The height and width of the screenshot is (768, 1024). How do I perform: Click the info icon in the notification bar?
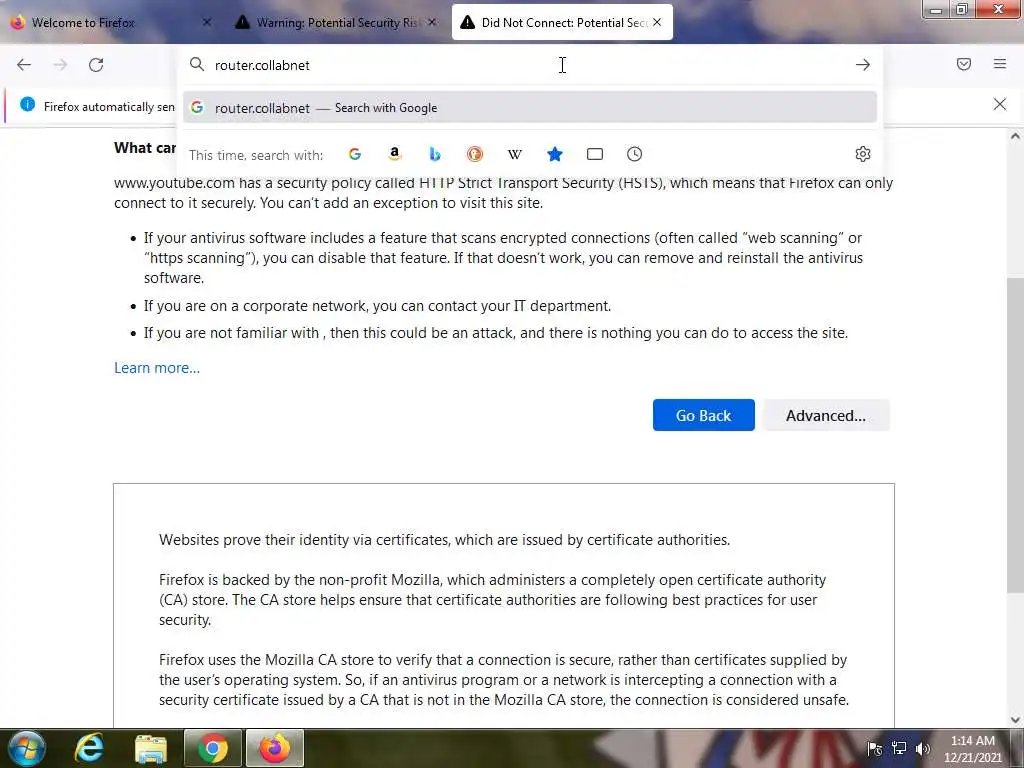(x=27, y=104)
